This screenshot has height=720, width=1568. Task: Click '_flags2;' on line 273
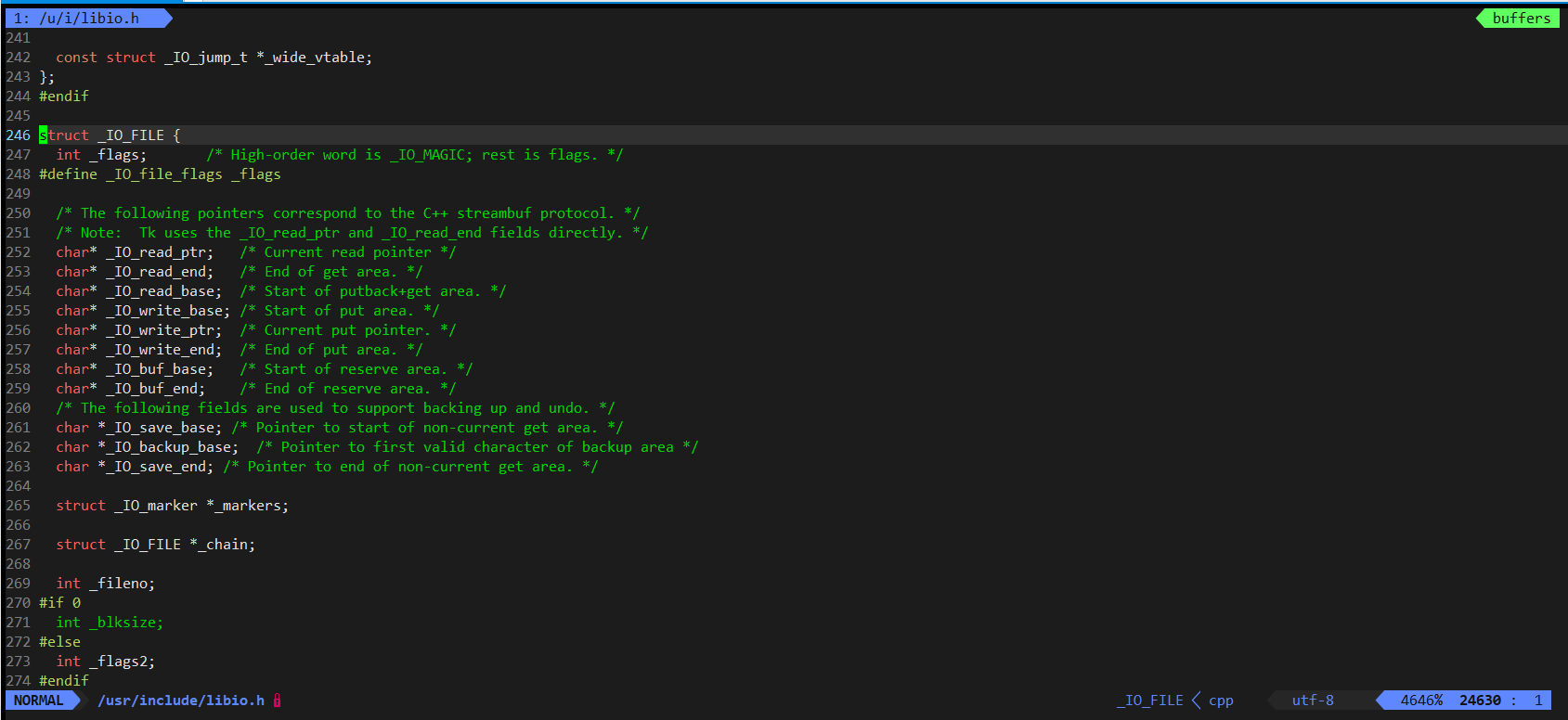(123, 662)
